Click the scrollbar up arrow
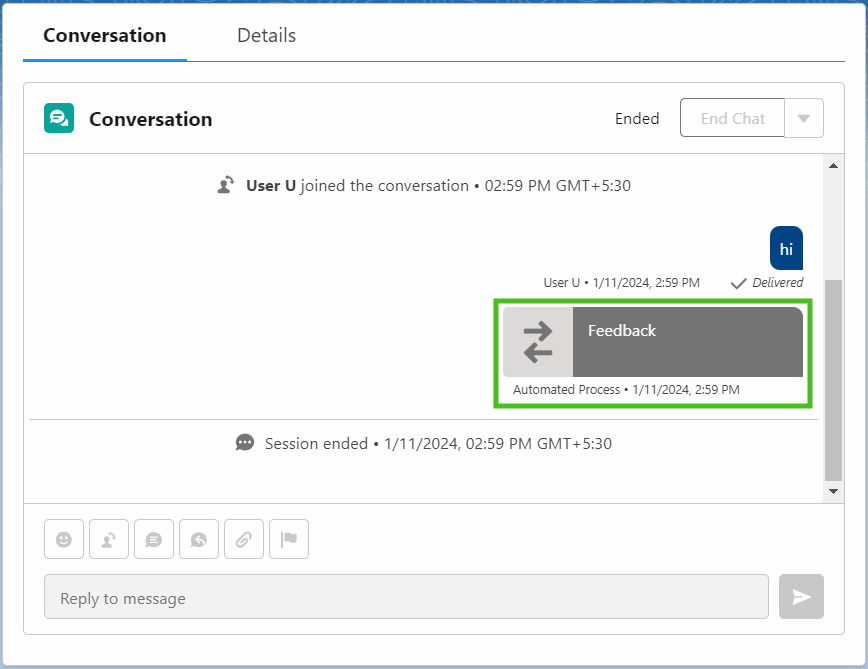868x669 pixels. pos(833,166)
